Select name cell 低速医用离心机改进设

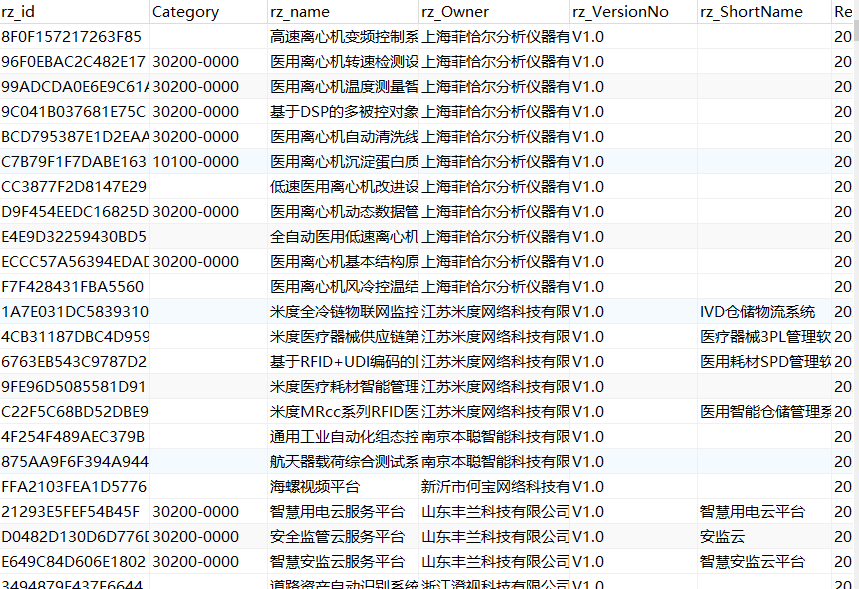(343, 187)
